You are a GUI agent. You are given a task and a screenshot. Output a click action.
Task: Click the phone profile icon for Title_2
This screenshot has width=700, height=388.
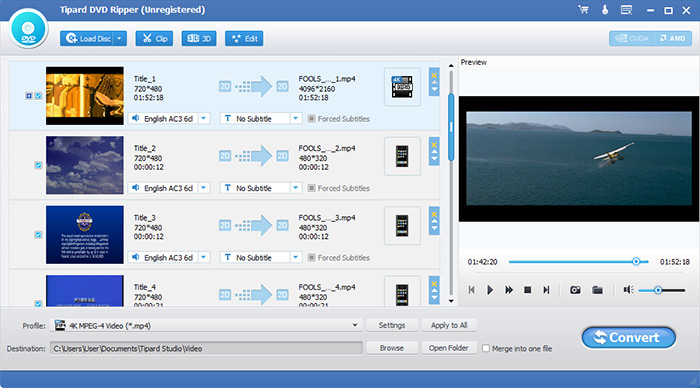pos(402,156)
